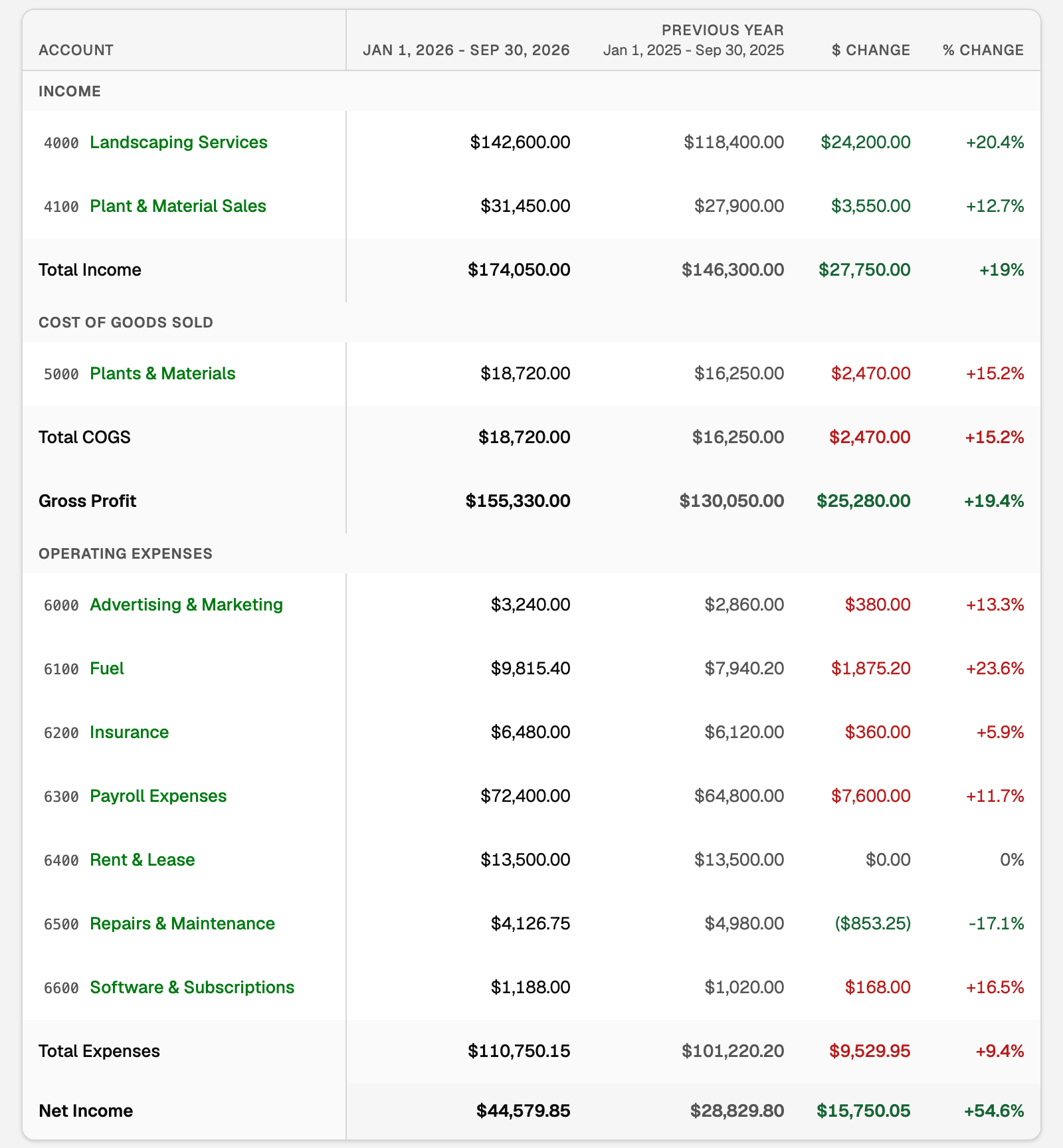Click the $4,126.75 repairs amount
1063x1148 pixels.
[x=531, y=923]
